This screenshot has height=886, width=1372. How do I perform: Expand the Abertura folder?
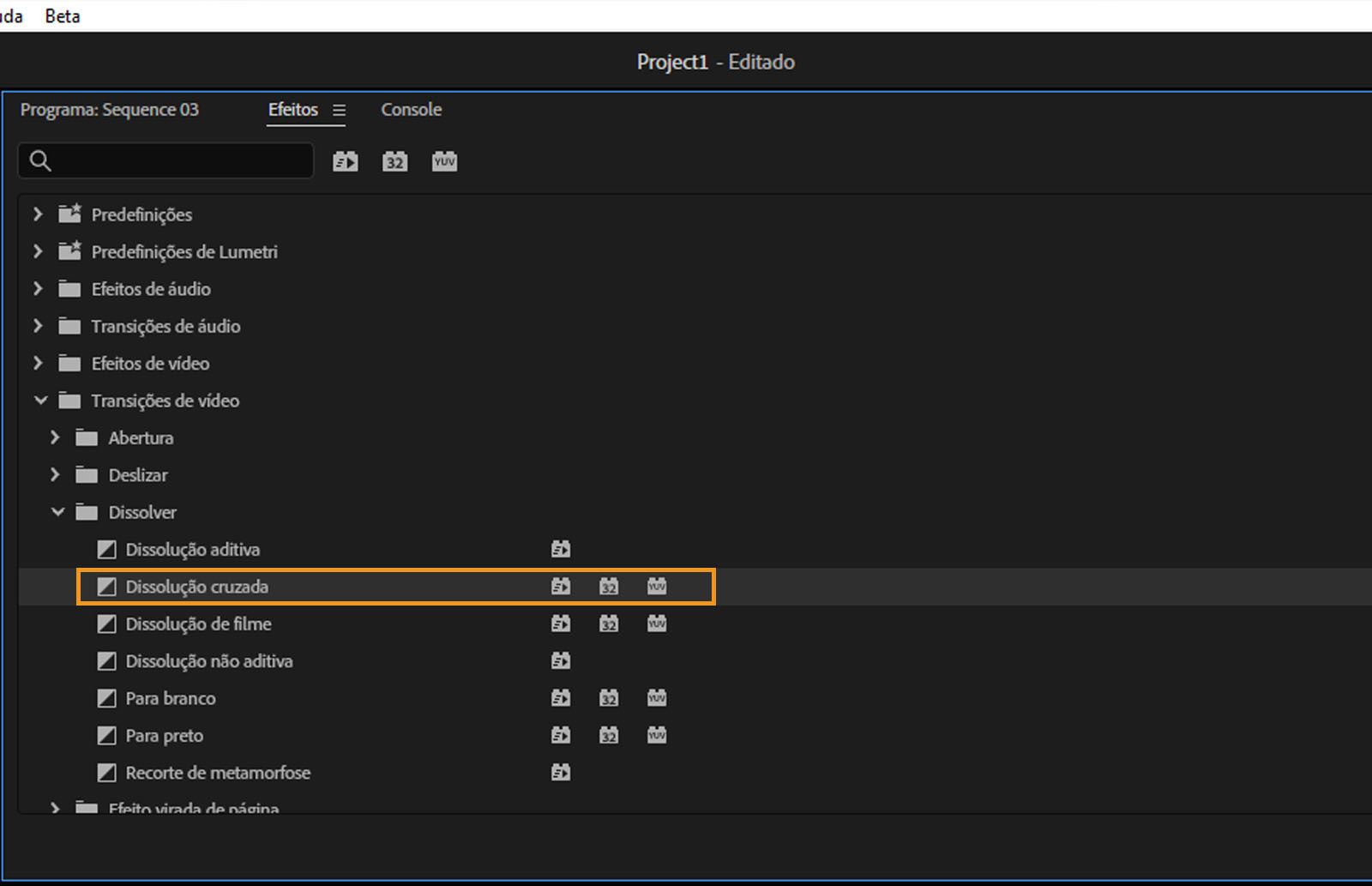pyautogui.click(x=55, y=437)
